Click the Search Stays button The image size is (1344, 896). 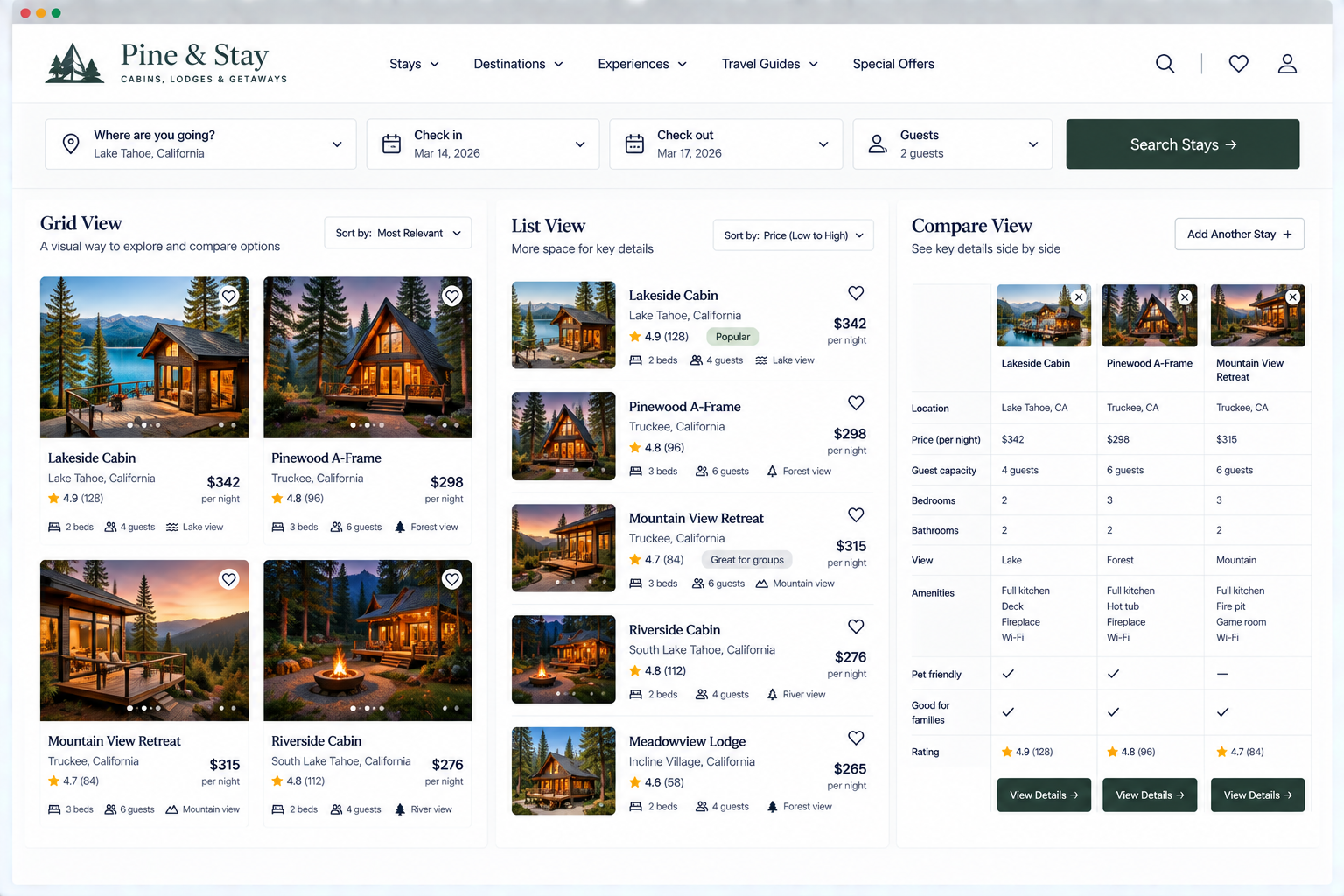click(1183, 144)
